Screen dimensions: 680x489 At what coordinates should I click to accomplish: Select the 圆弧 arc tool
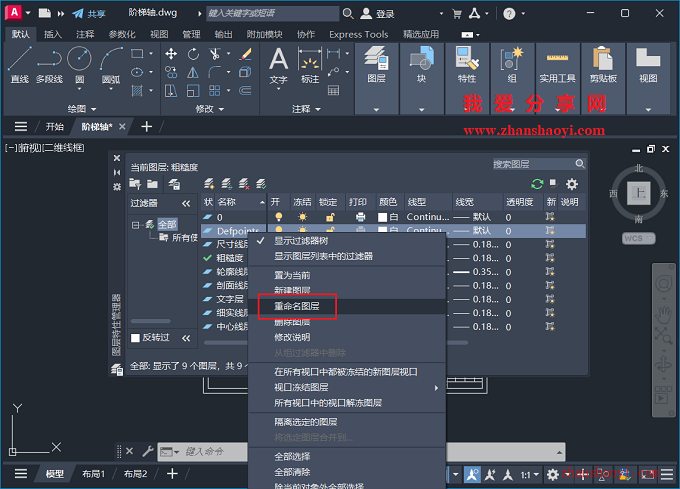pos(111,65)
